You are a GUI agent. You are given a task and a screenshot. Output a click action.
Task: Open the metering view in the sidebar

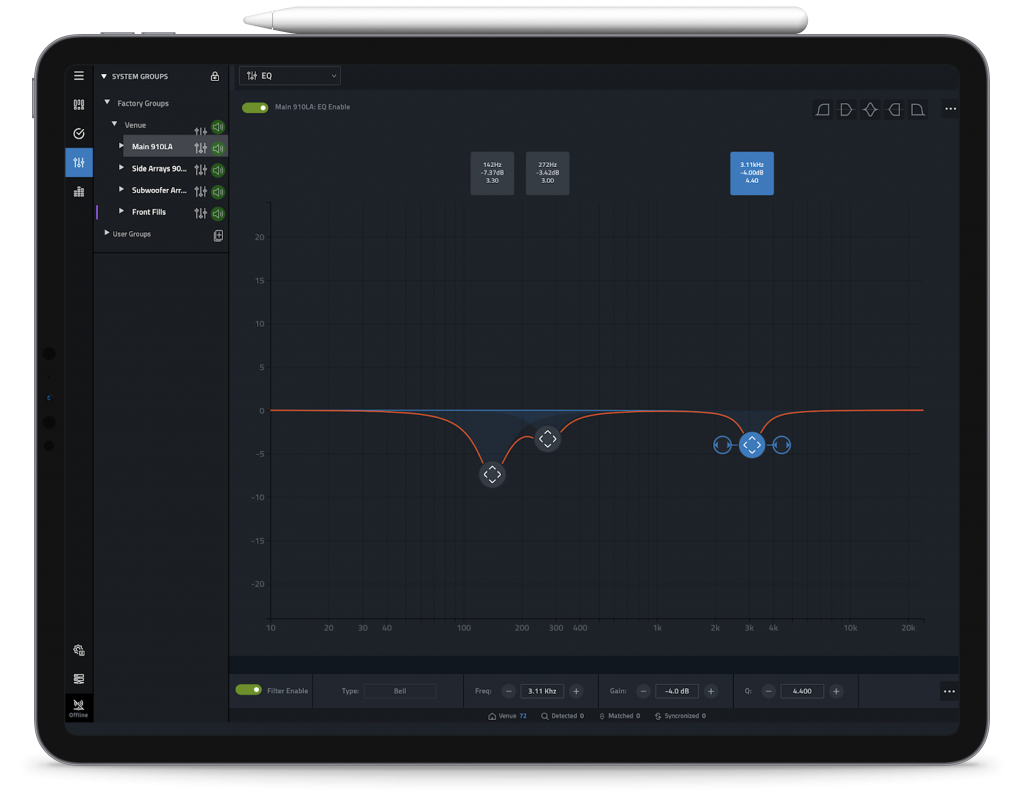[79, 191]
